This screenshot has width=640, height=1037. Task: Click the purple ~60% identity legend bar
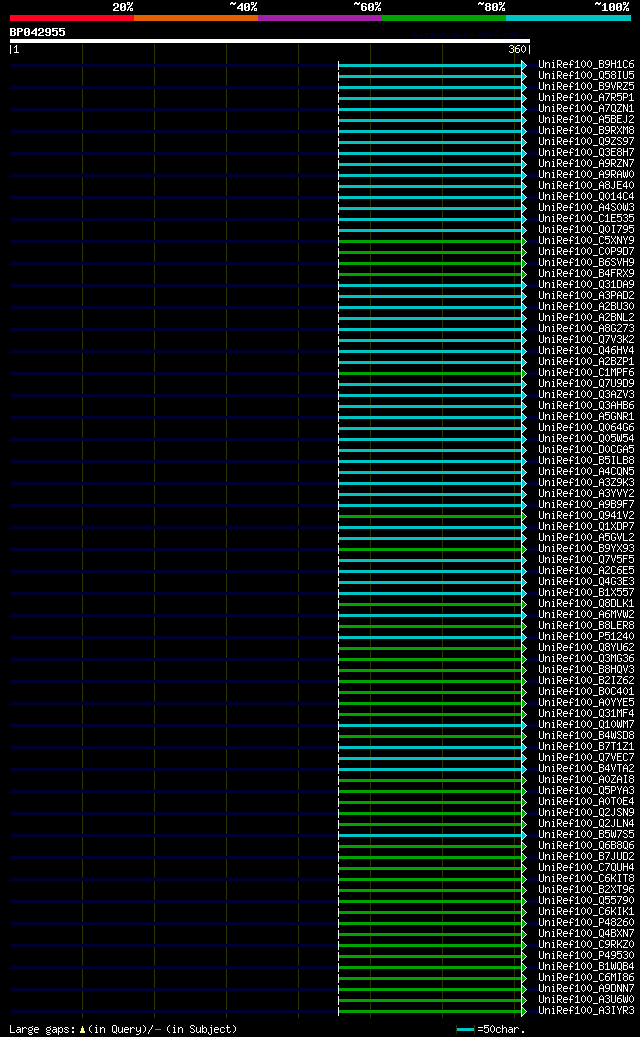click(x=320, y=18)
